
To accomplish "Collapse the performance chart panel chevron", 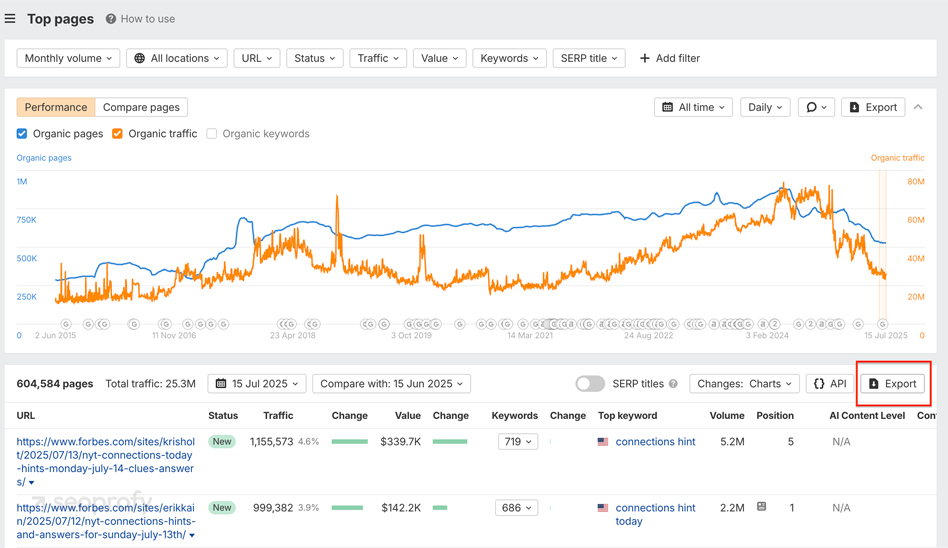I will (x=918, y=107).
